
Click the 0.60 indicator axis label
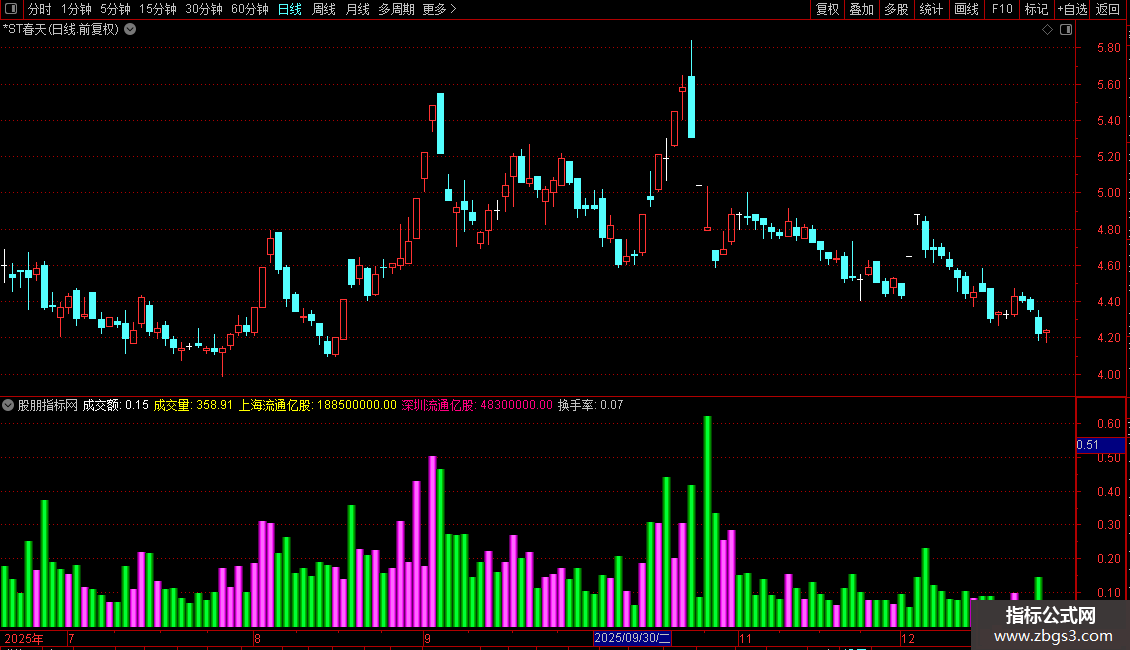coord(1108,424)
